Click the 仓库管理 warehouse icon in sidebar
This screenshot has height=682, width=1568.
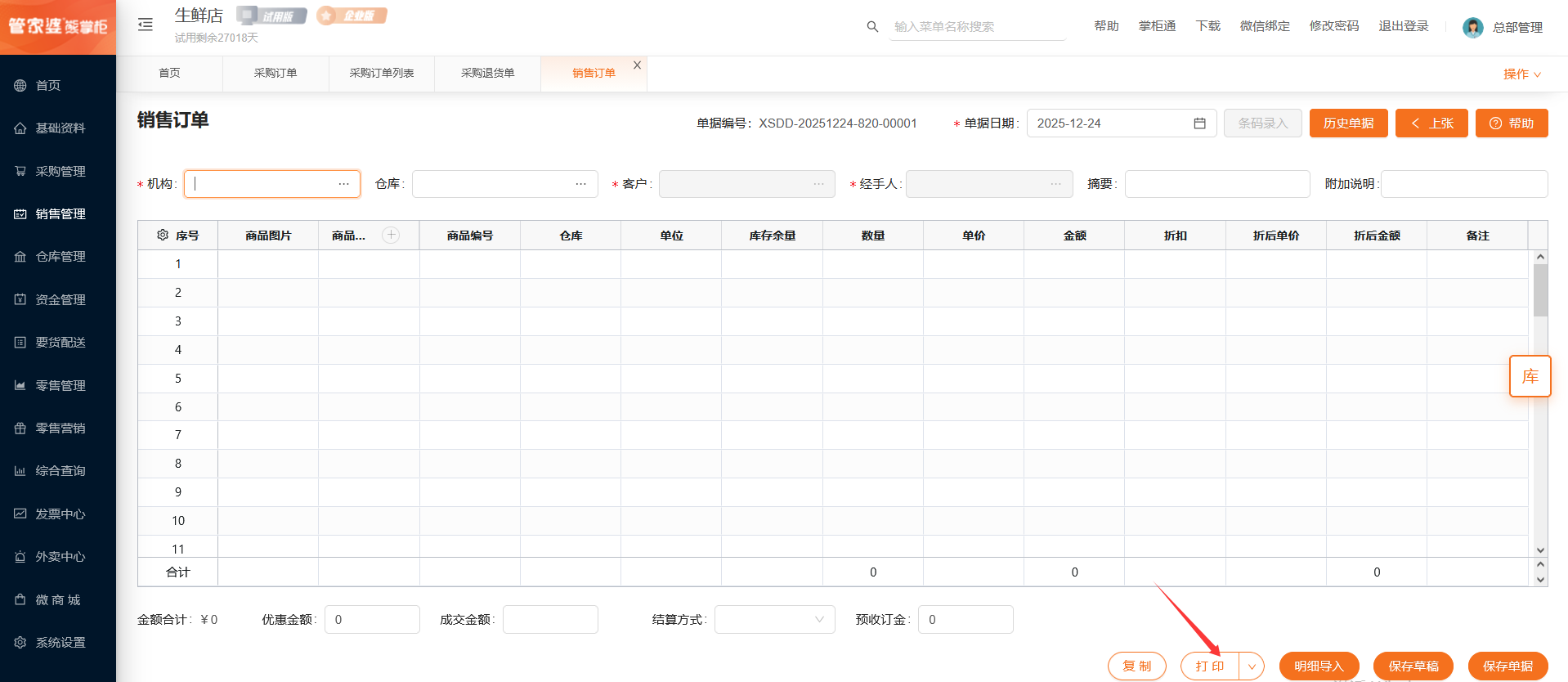tap(20, 257)
